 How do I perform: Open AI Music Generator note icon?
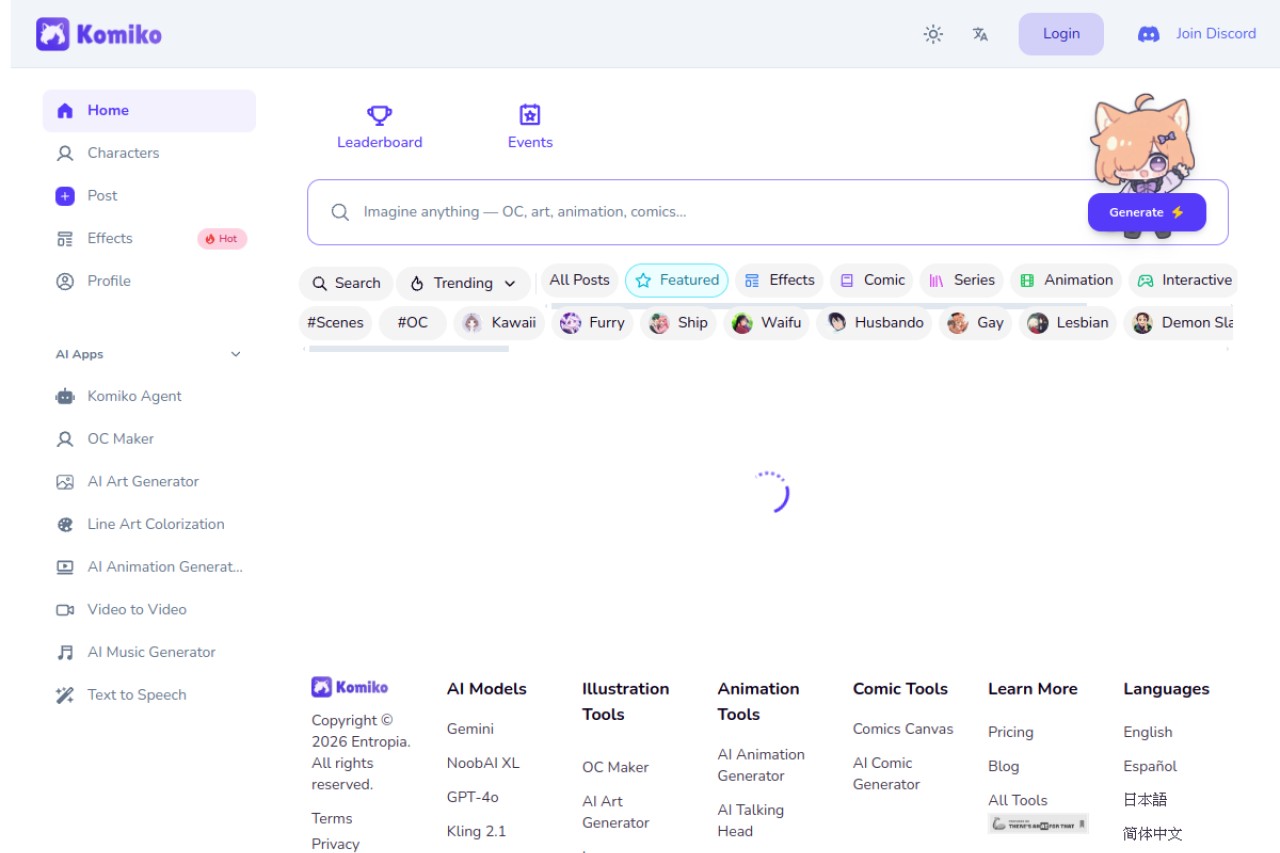click(x=65, y=652)
